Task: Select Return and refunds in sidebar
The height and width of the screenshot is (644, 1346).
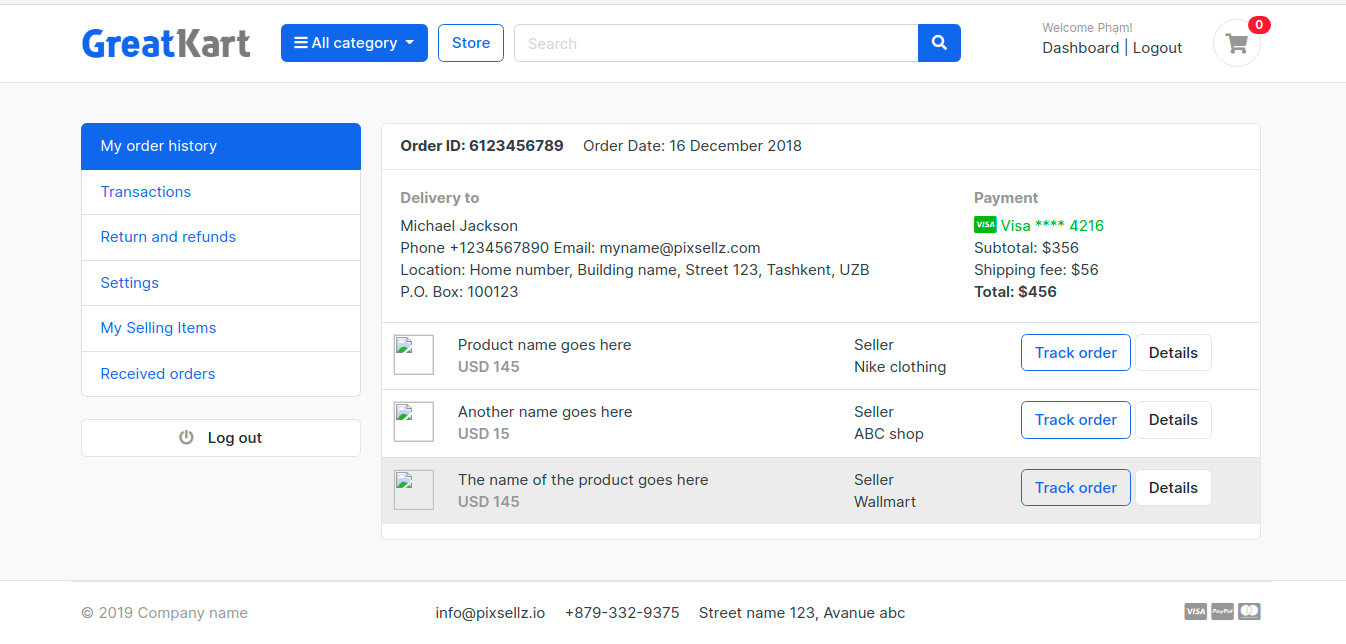Action: [168, 237]
